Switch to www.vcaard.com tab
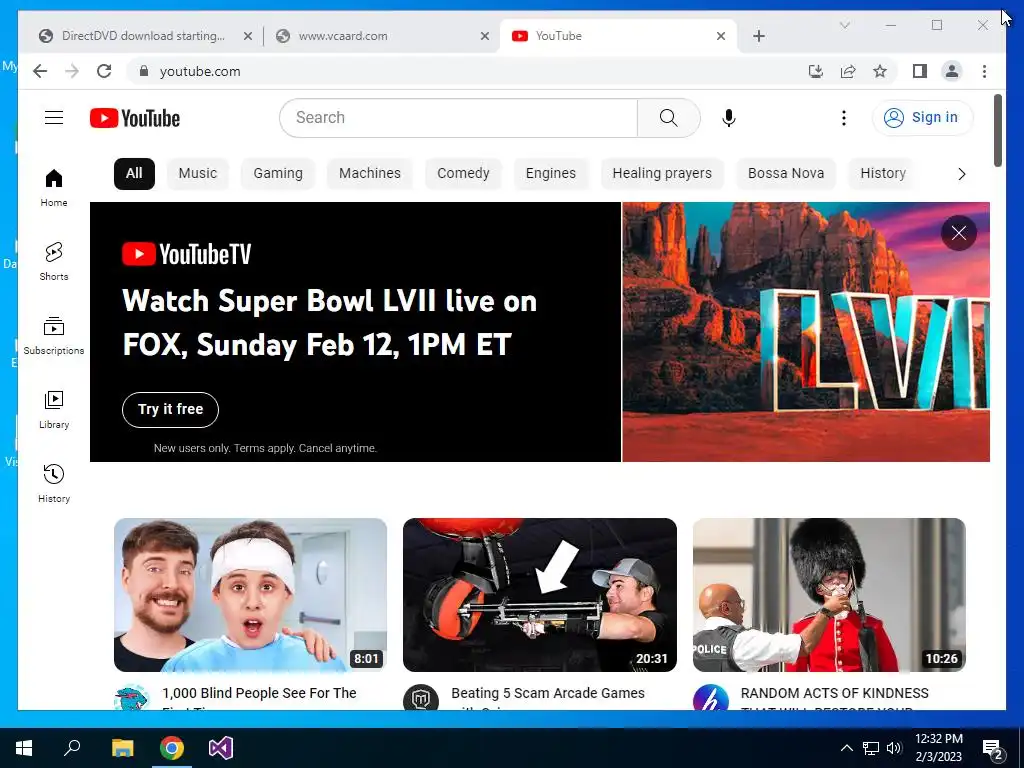This screenshot has height=768, width=1024. coord(382,36)
